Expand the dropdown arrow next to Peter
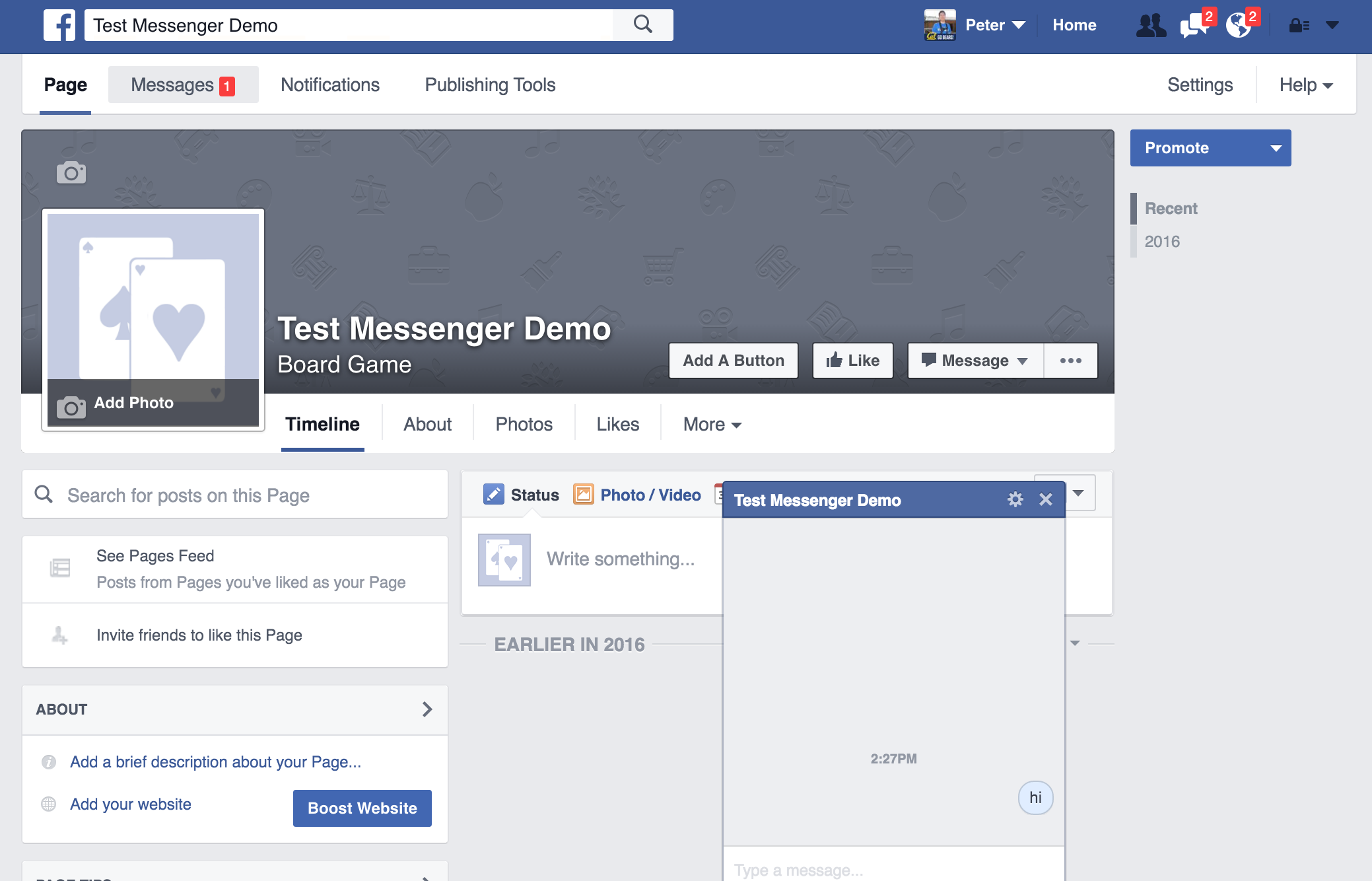 point(1019,25)
